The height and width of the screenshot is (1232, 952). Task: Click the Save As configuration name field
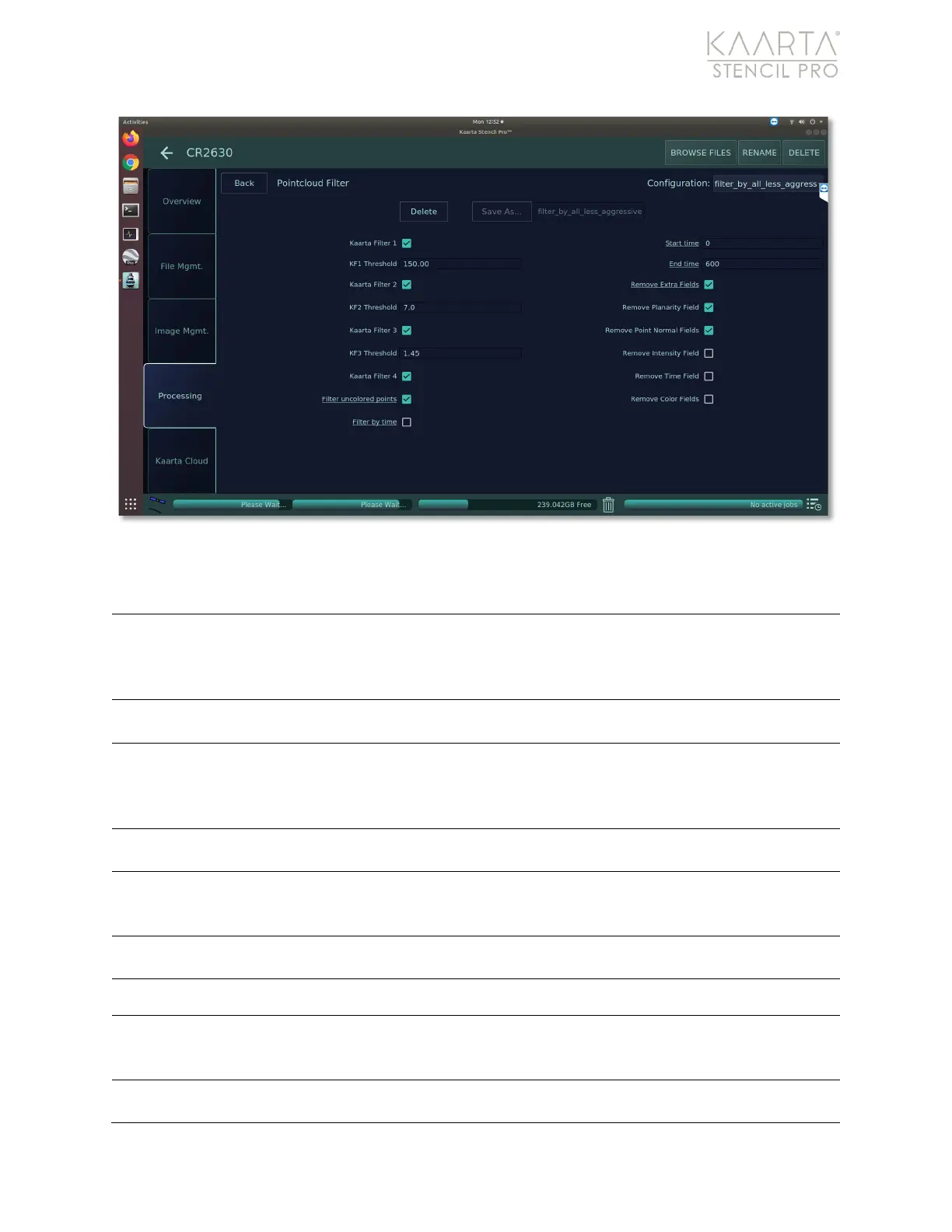click(x=590, y=212)
